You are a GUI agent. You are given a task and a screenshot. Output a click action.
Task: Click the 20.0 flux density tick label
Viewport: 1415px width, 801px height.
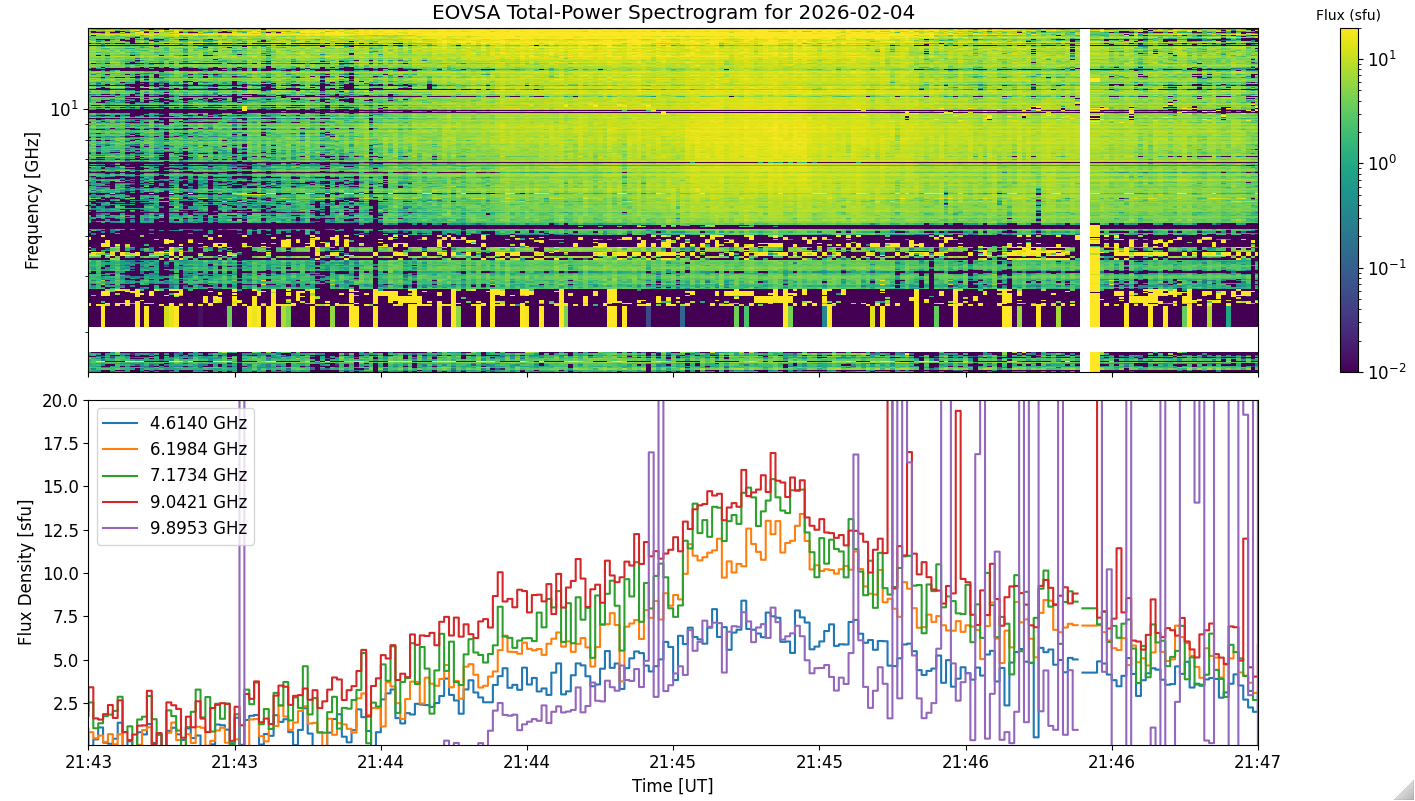click(x=64, y=400)
